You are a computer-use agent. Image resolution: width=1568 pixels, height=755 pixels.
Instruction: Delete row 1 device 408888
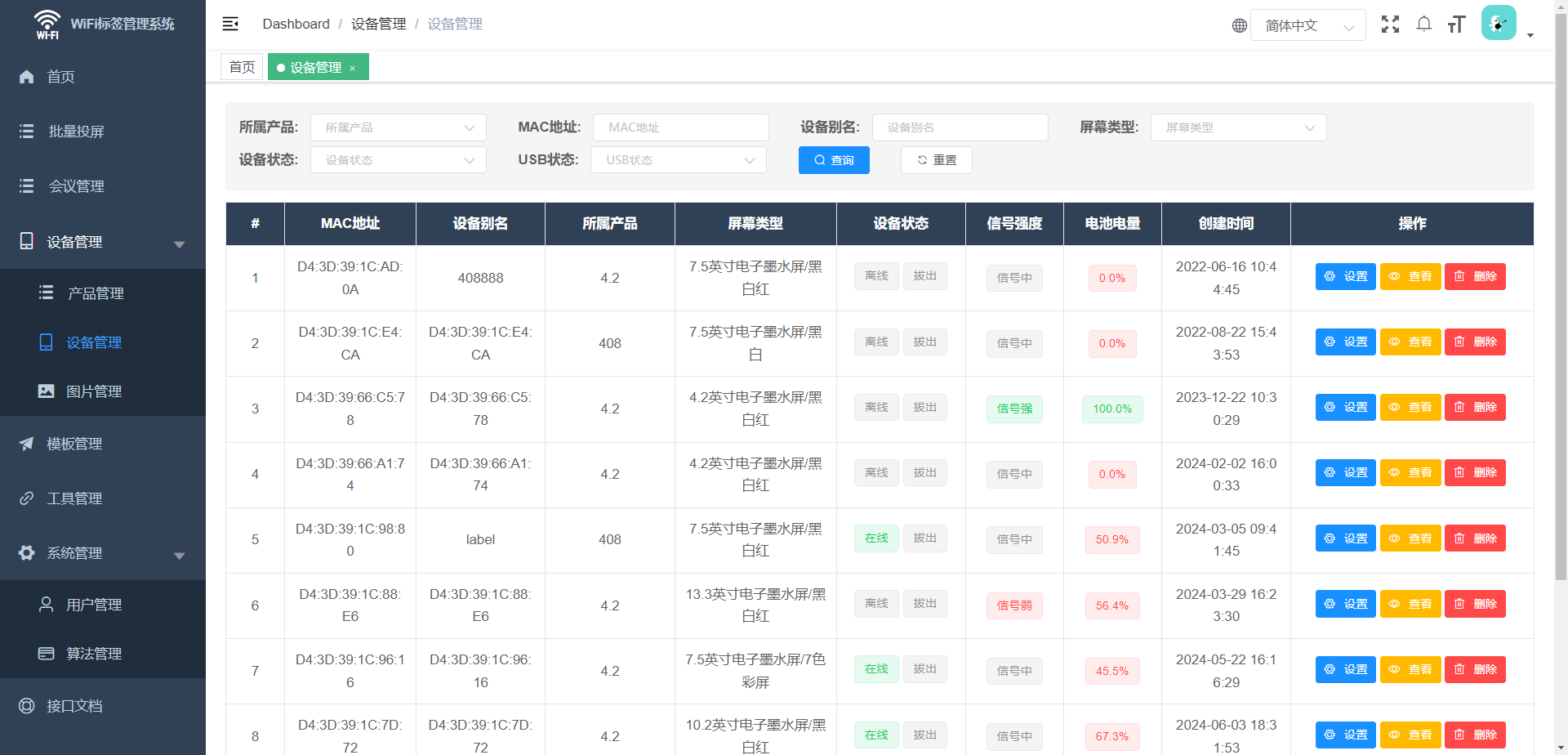point(1475,276)
